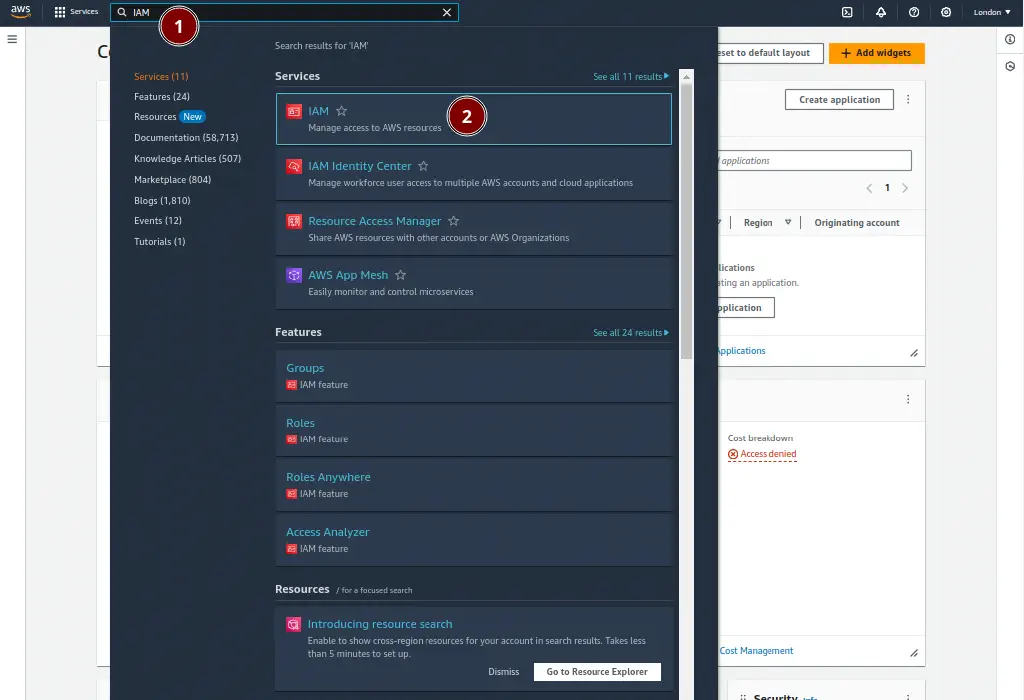Click the AWS App Mesh purple icon
Screen dimensions: 1024x700
click(294, 275)
